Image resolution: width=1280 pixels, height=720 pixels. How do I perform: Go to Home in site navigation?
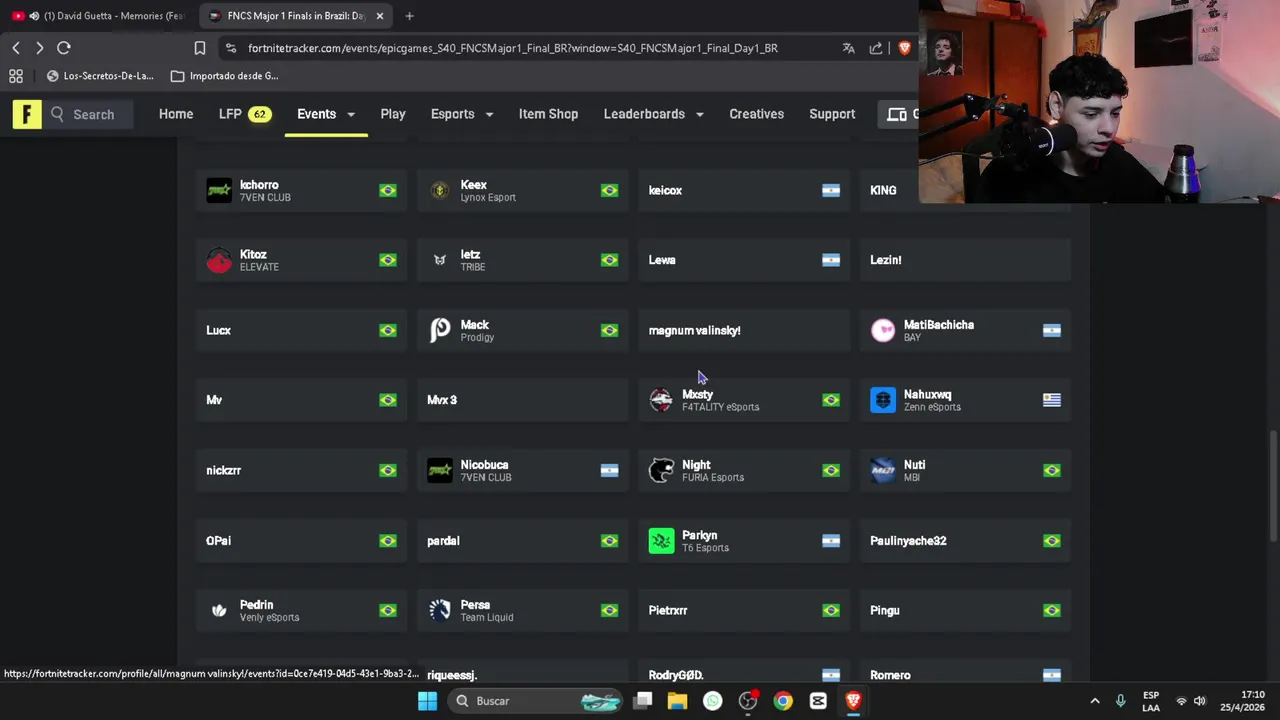(x=176, y=114)
